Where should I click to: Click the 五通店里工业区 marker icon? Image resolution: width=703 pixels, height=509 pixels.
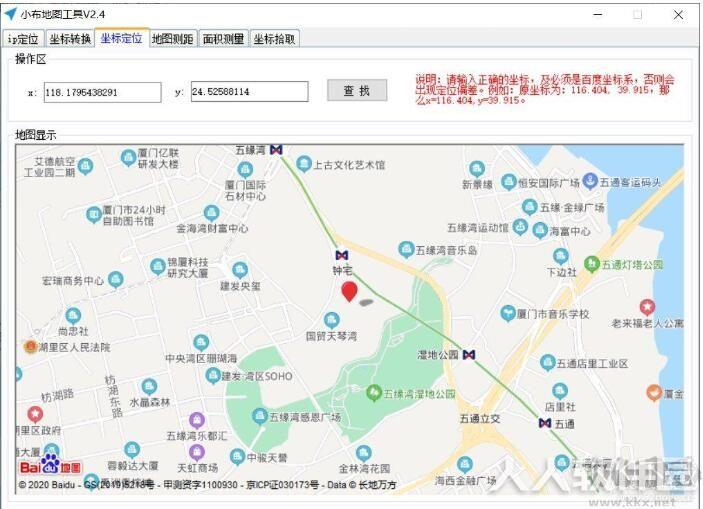[547, 362]
